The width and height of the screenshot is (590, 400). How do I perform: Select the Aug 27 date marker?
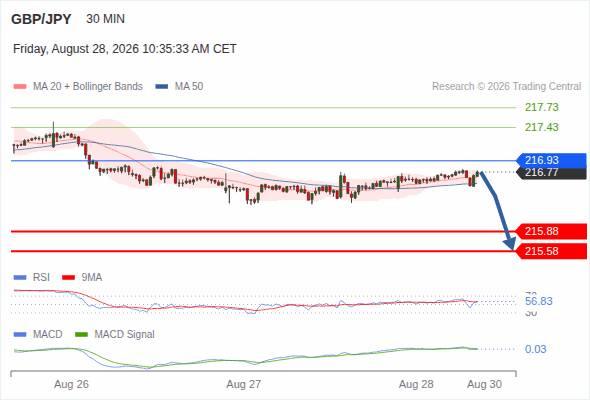tap(243, 384)
